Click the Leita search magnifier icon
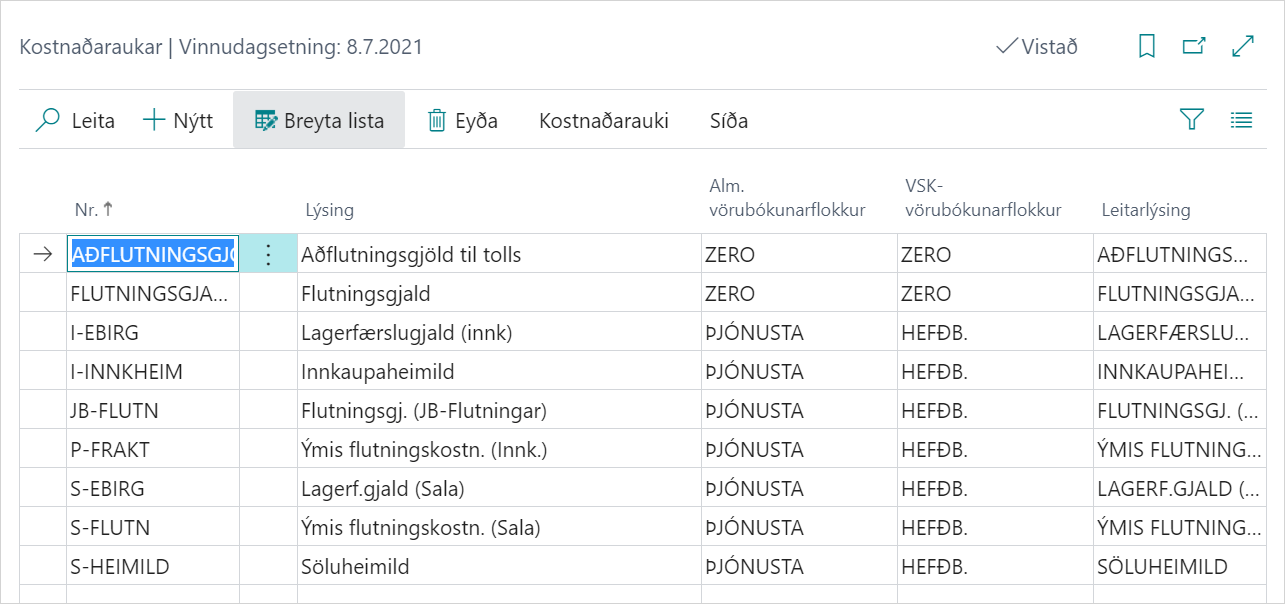This screenshot has width=1285, height=604. click(x=48, y=121)
